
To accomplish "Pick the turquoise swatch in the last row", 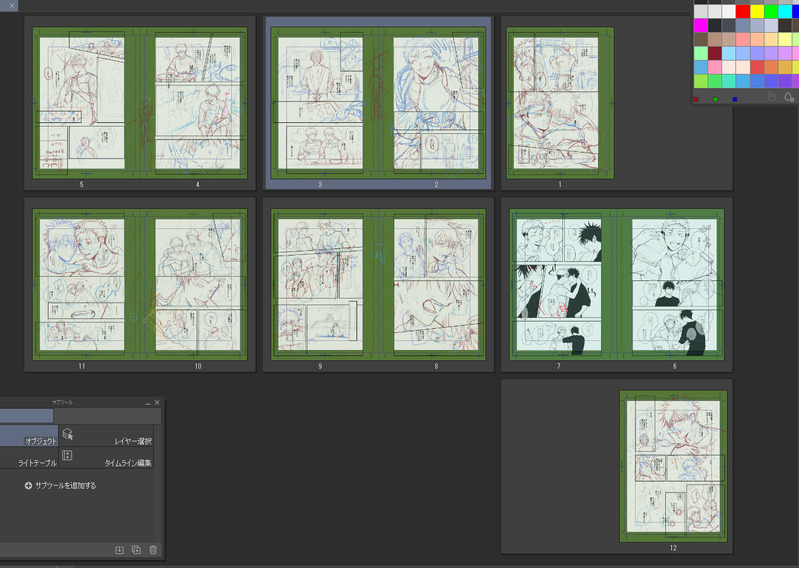I will 729,81.
